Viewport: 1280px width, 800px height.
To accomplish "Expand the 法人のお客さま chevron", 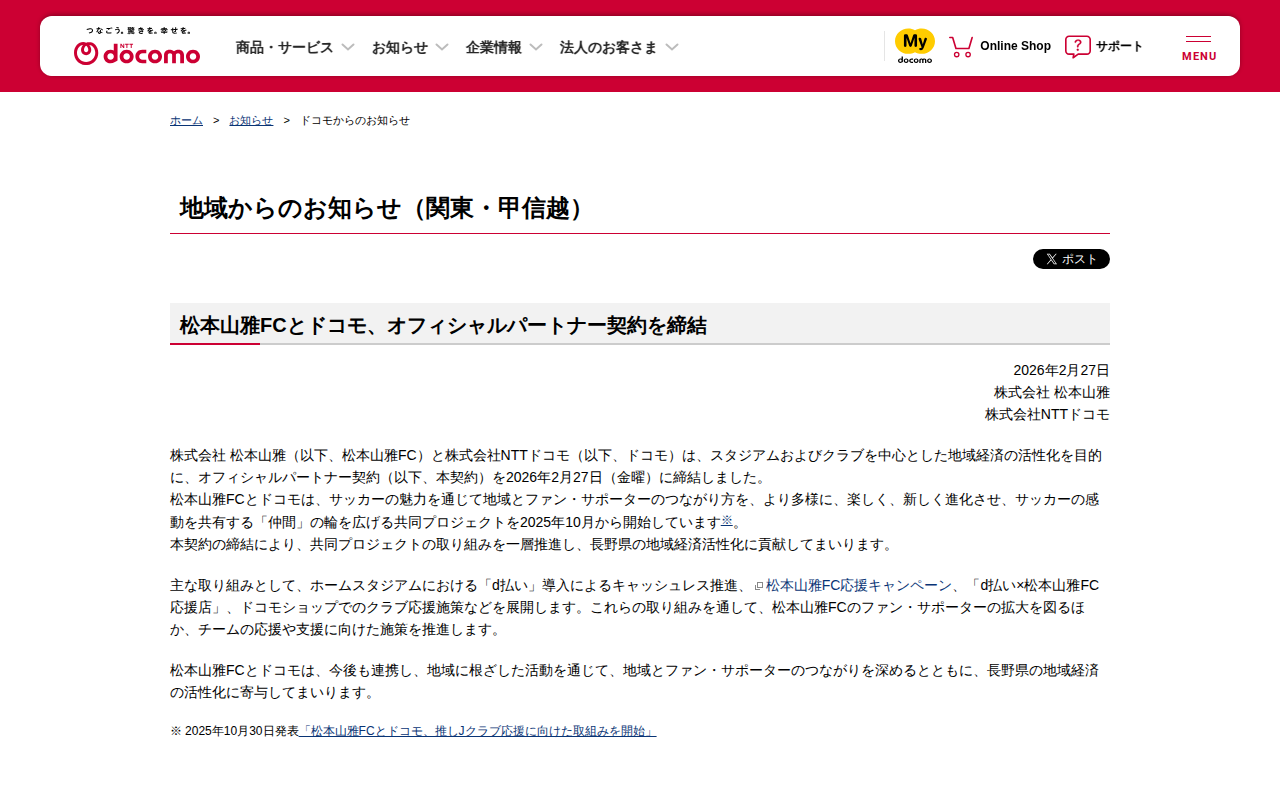I will 672,47.
